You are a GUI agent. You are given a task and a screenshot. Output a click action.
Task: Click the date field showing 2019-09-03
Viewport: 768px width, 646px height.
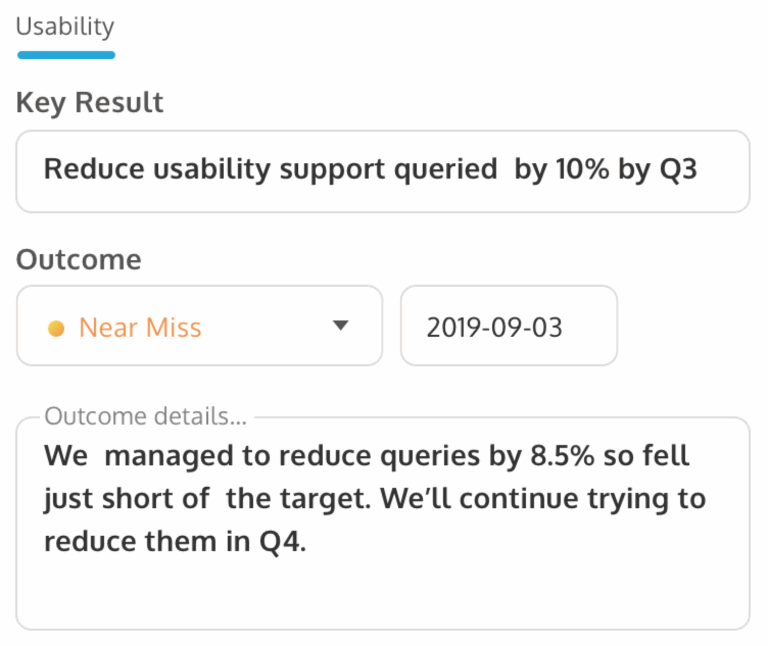pos(508,326)
